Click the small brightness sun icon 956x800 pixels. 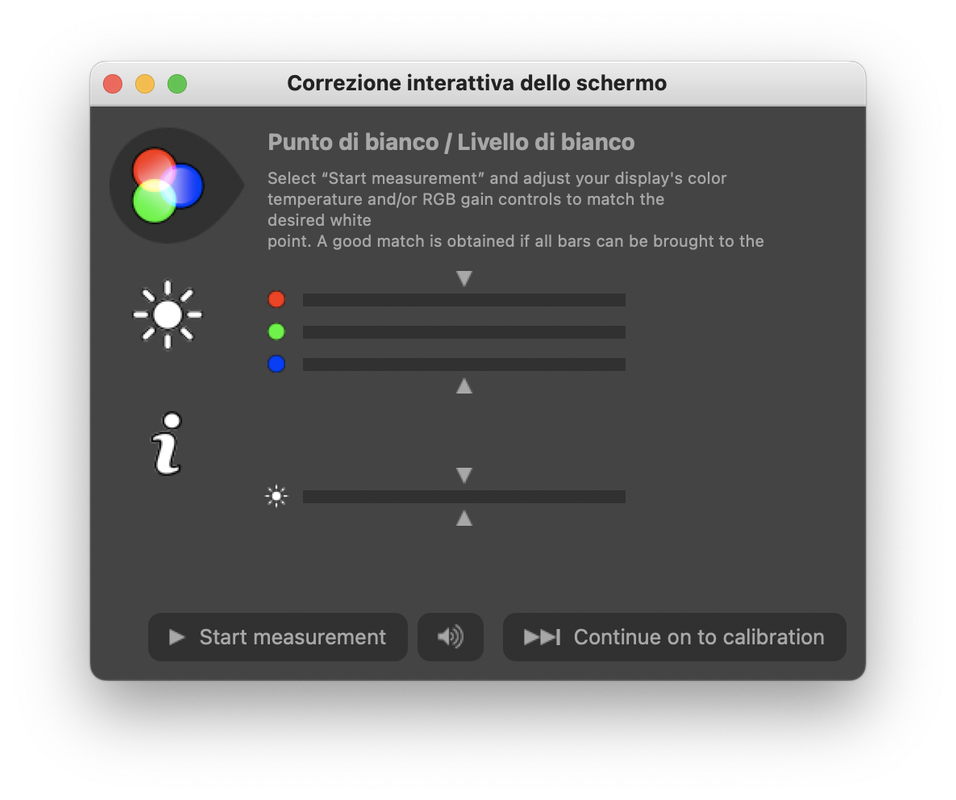[276, 496]
